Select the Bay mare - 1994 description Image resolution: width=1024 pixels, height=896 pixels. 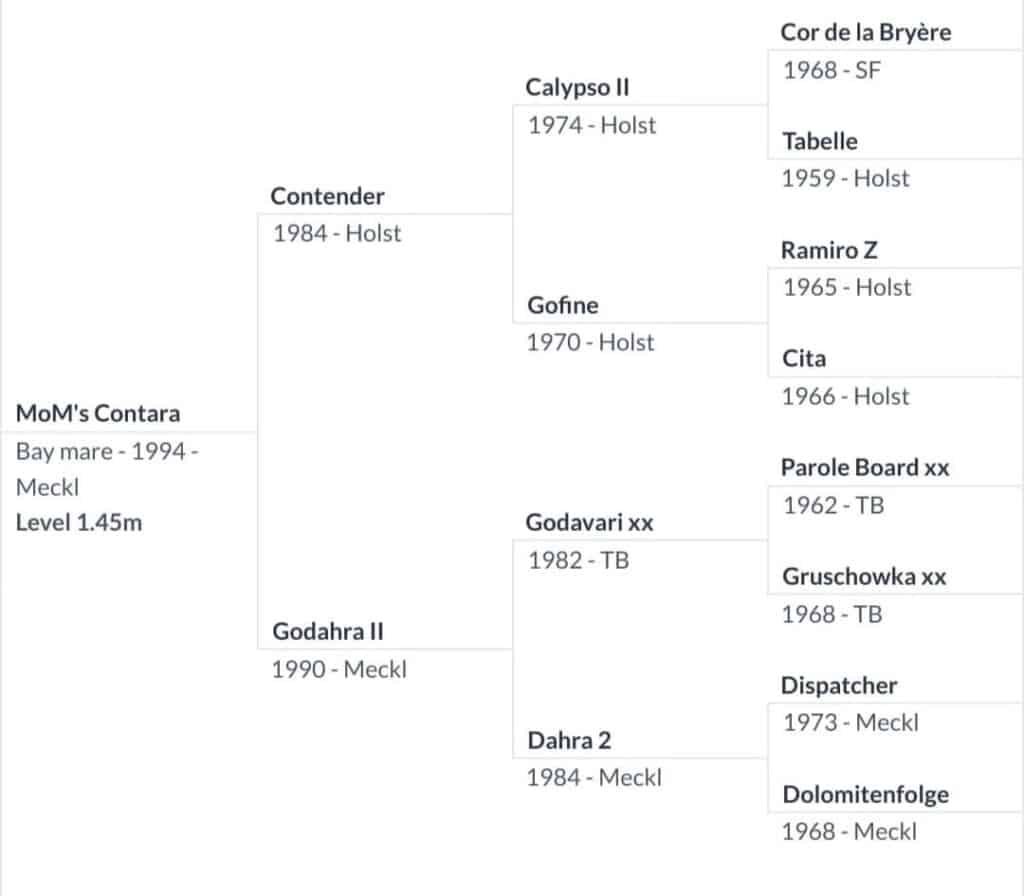(107, 451)
